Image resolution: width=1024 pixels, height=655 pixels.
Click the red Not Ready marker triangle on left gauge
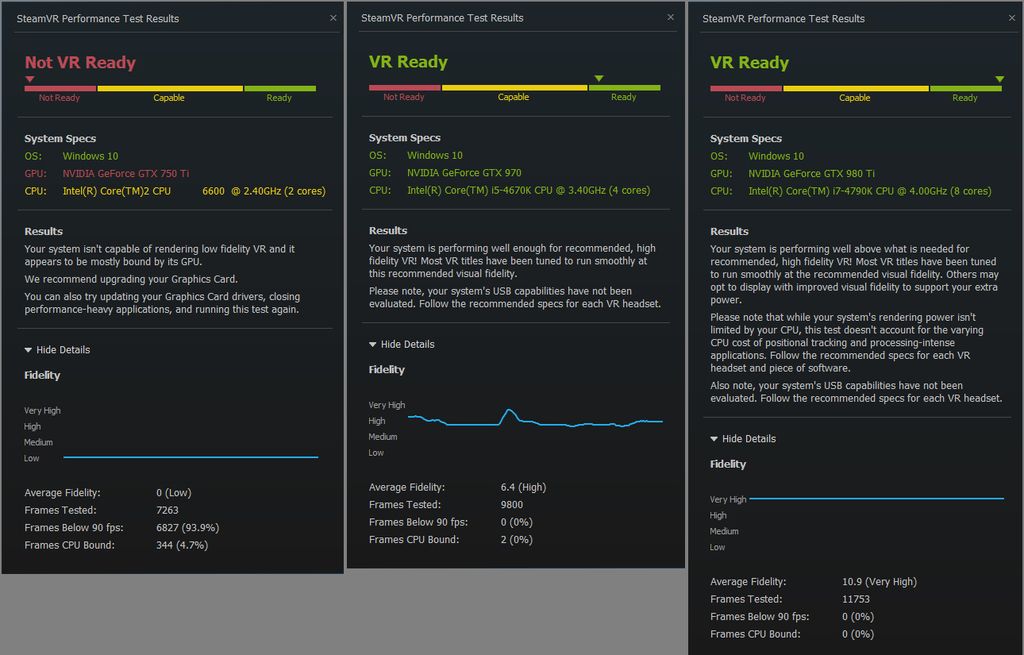coord(28,77)
